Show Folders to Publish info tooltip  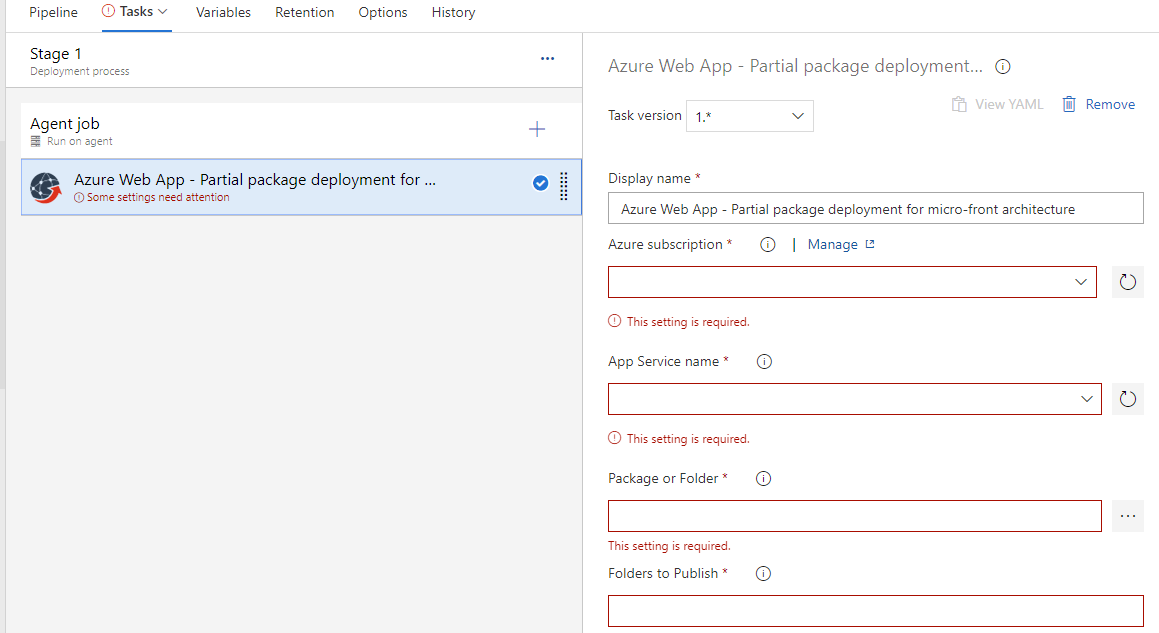tap(764, 573)
